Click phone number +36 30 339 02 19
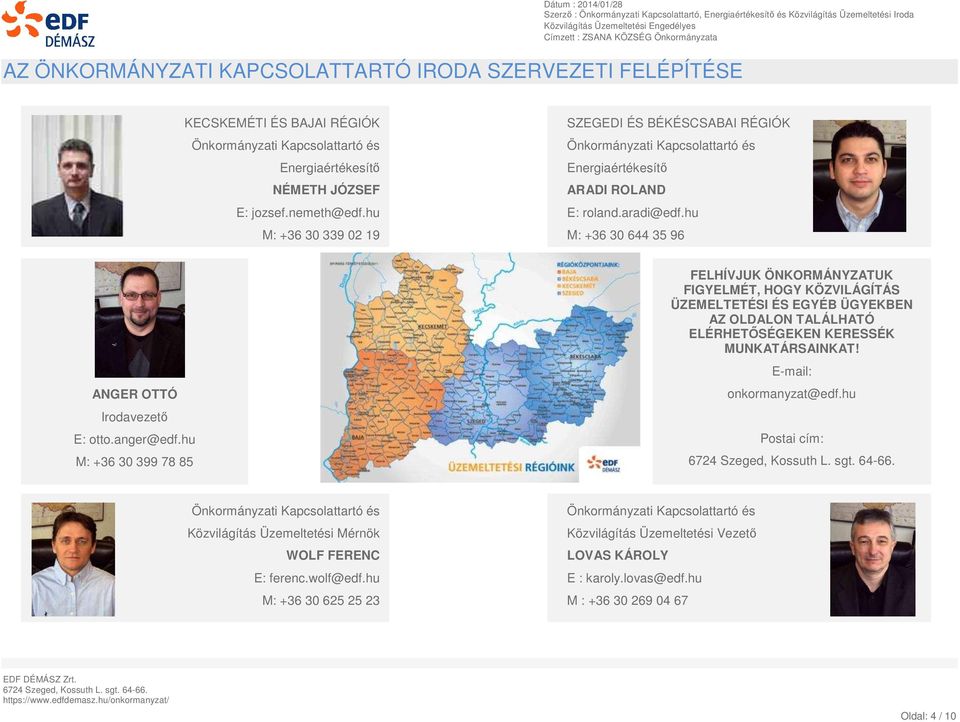This screenshot has width=960, height=722. 329,235
